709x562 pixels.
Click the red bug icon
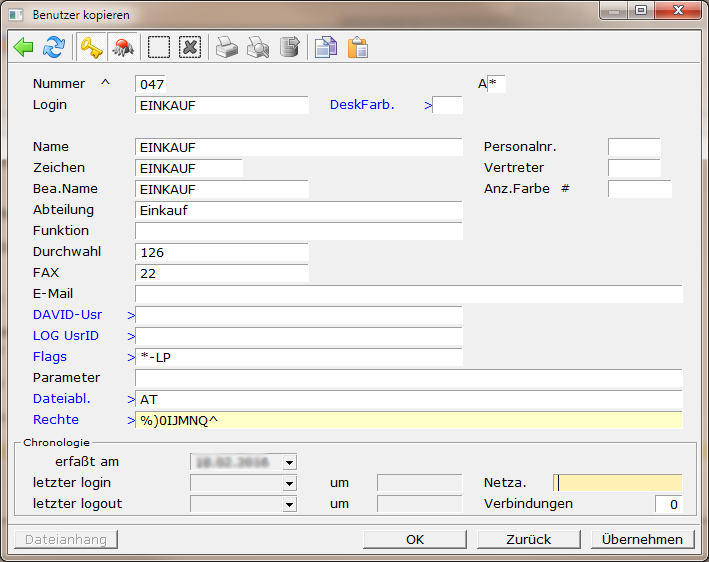(123, 47)
